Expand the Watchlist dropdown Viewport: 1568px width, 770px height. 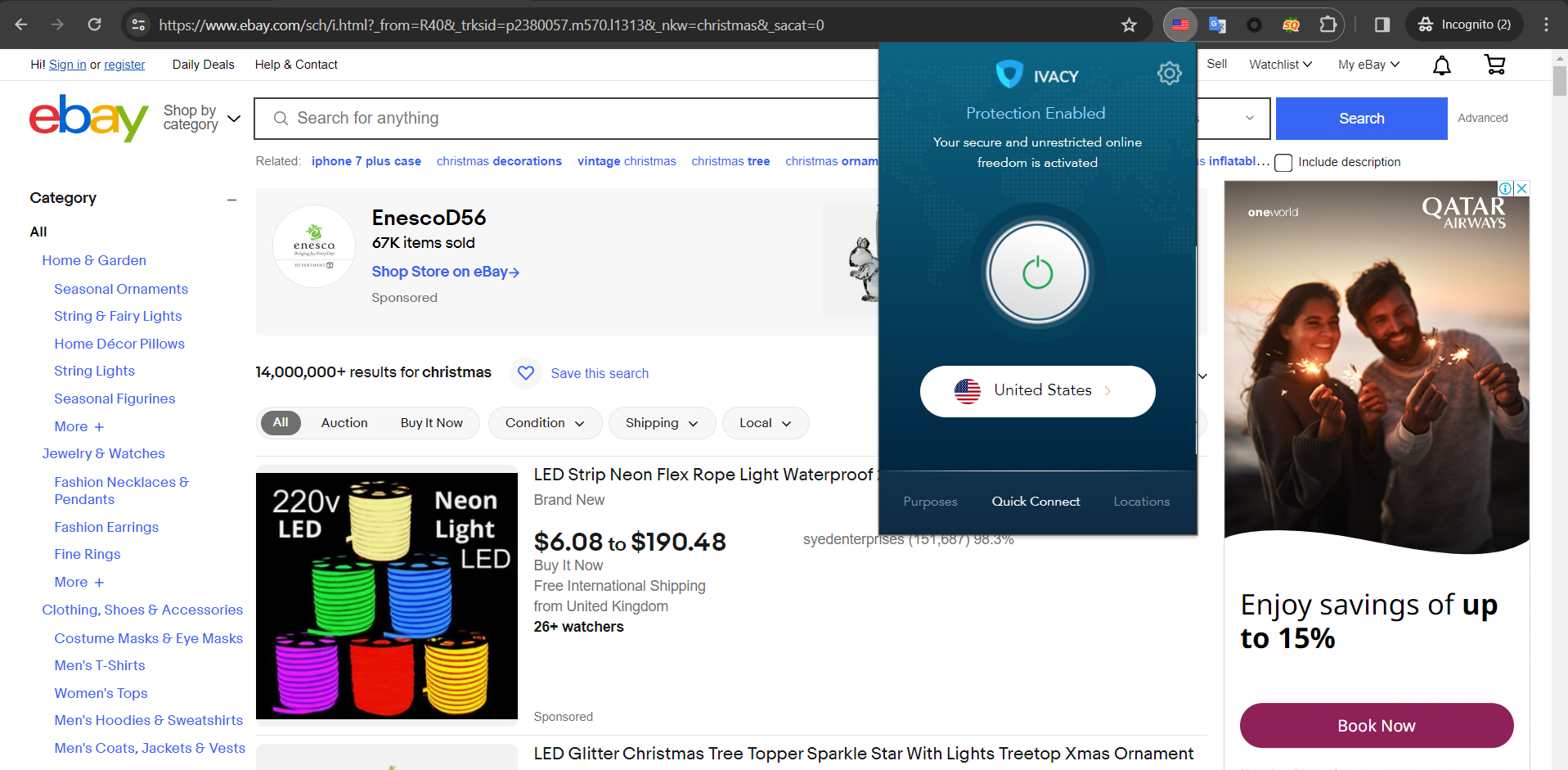pyautogui.click(x=1280, y=64)
